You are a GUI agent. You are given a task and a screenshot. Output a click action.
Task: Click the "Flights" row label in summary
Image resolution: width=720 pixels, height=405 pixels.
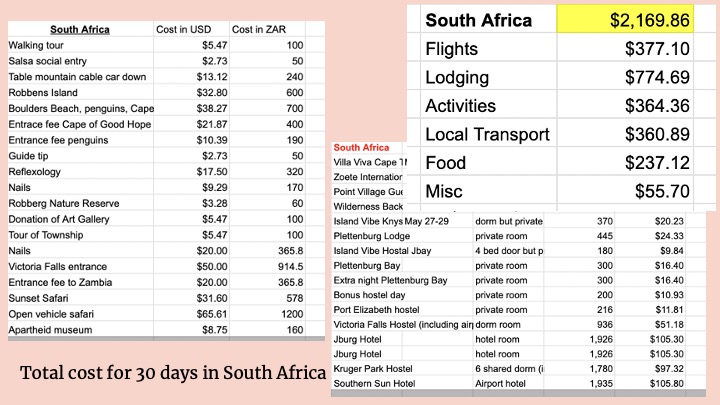click(453, 48)
